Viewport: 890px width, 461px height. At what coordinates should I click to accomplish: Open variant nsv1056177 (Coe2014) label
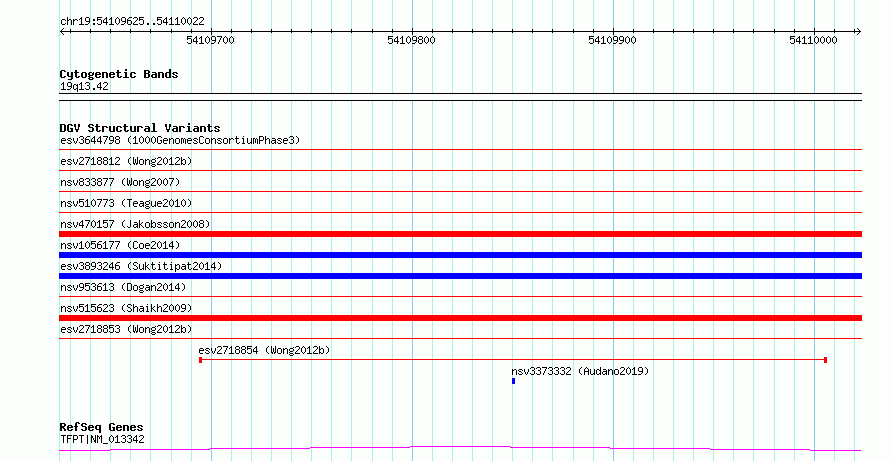tap(120, 245)
